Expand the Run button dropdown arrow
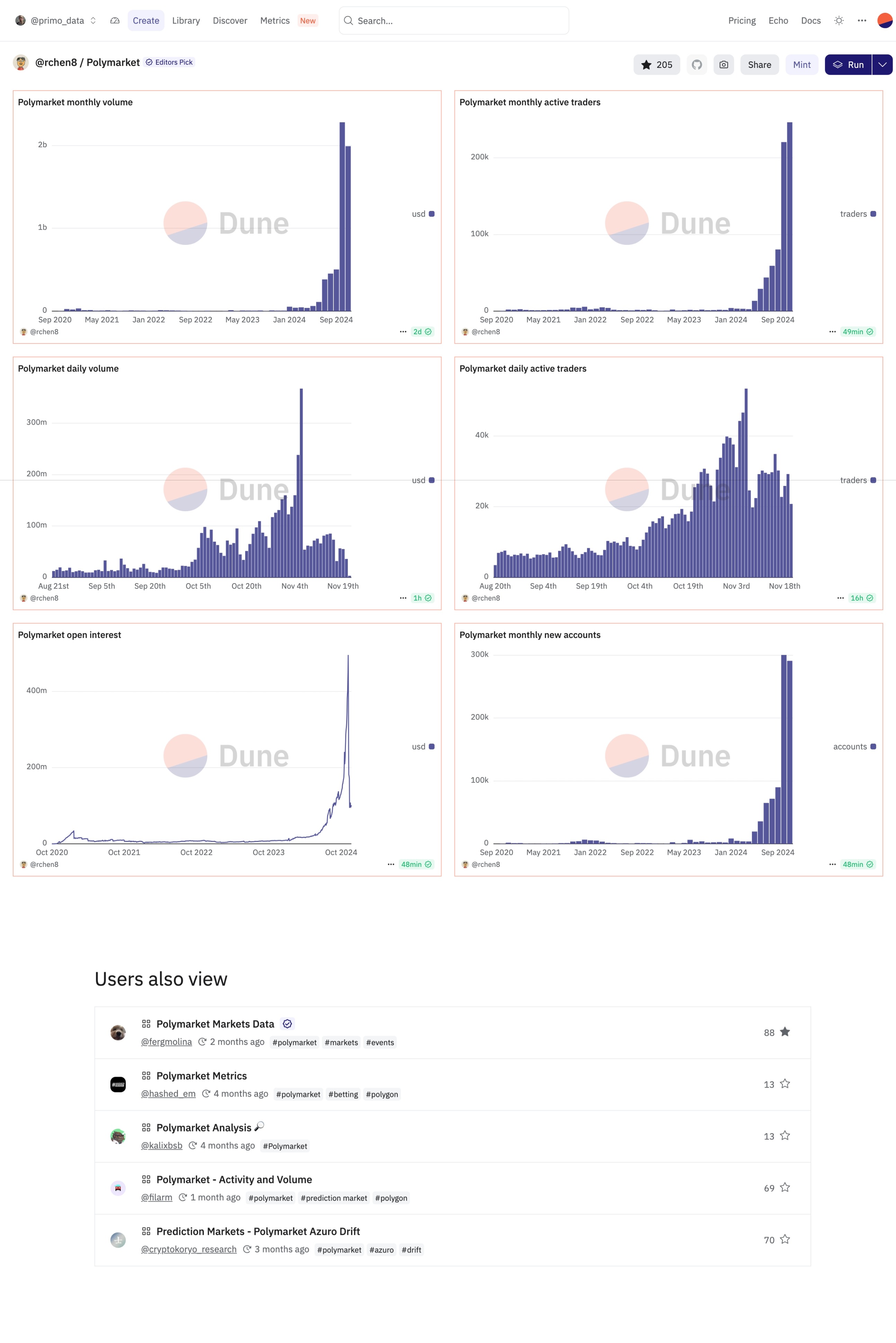The height and width of the screenshot is (1343, 896). (x=882, y=64)
